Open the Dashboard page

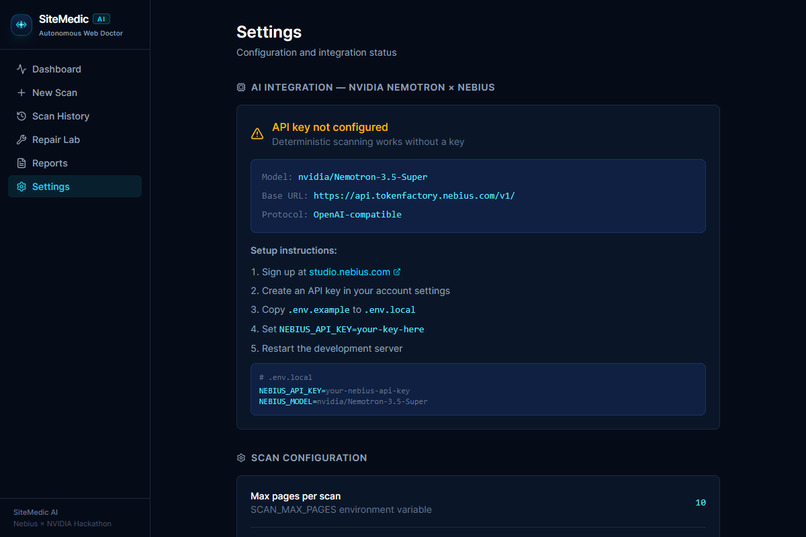click(x=75, y=69)
